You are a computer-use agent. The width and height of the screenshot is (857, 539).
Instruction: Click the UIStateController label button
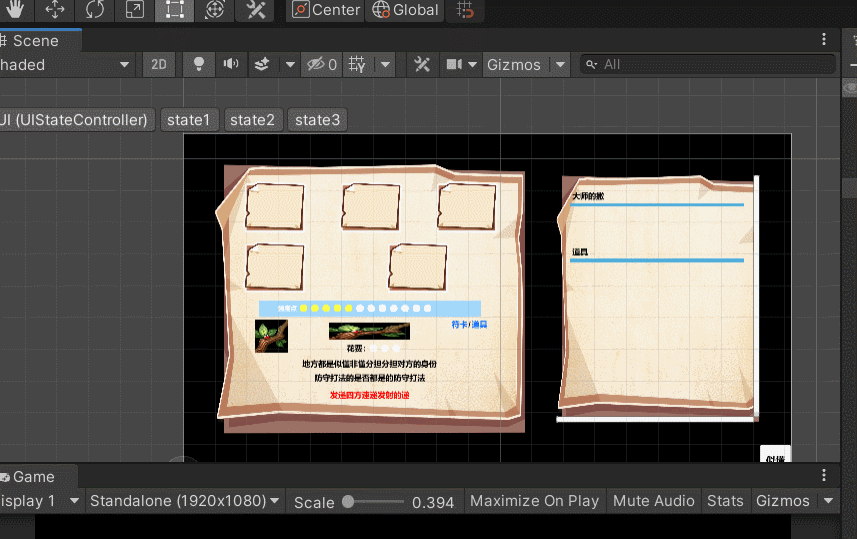coord(77,120)
